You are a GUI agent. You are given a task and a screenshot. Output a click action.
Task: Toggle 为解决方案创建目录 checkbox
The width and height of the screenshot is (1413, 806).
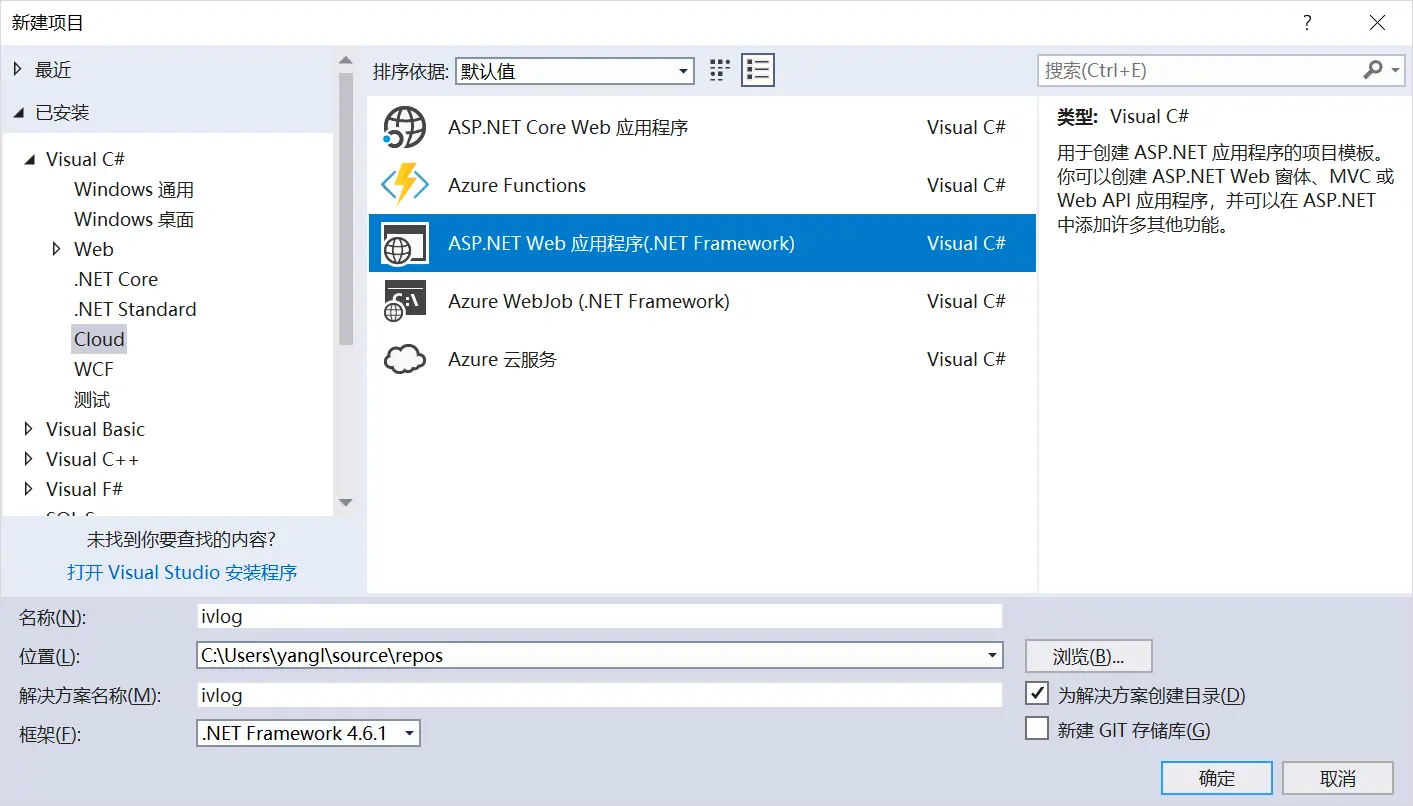tap(1037, 694)
